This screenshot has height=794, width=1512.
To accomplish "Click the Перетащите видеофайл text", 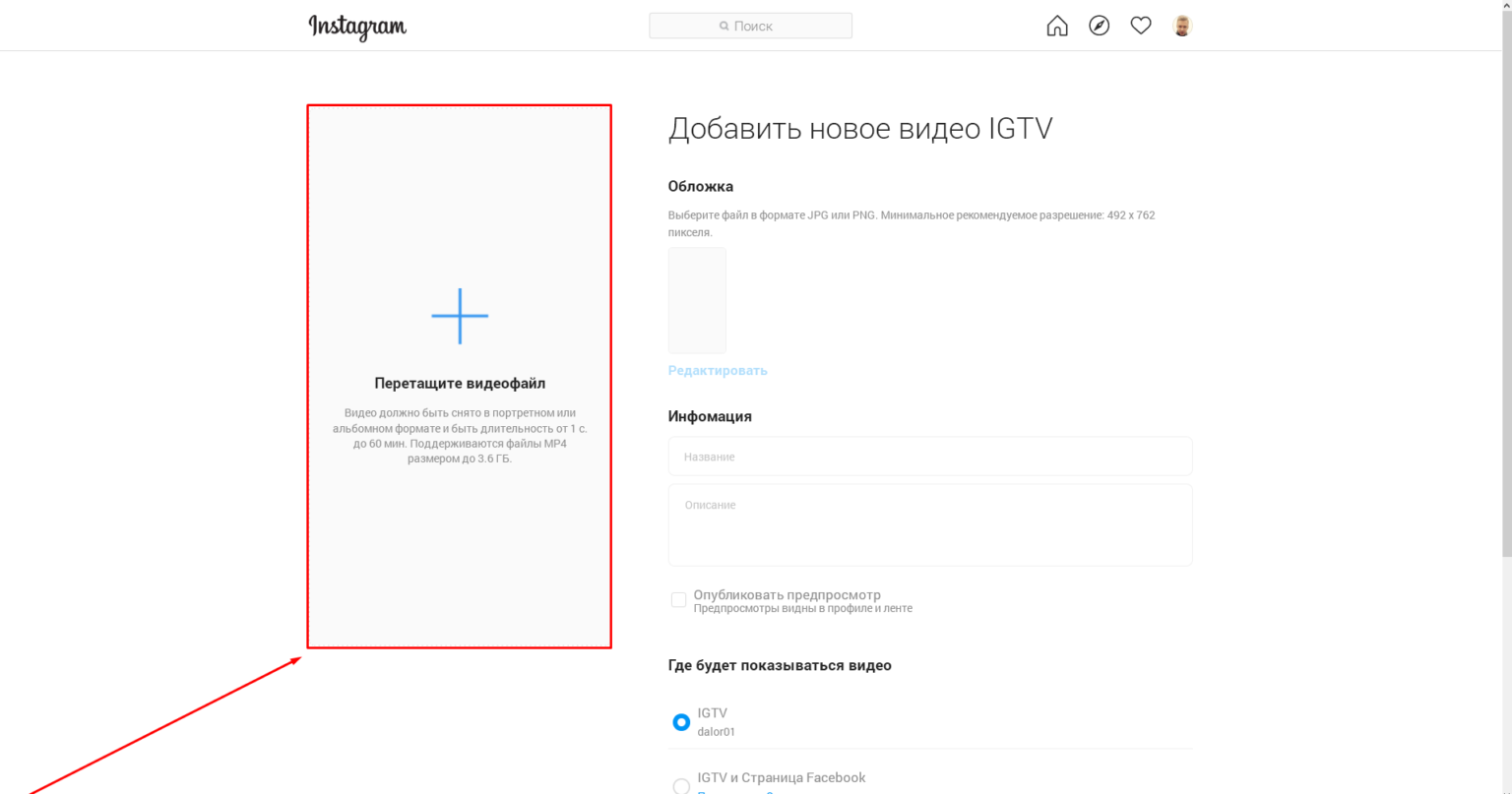I will click(460, 384).
